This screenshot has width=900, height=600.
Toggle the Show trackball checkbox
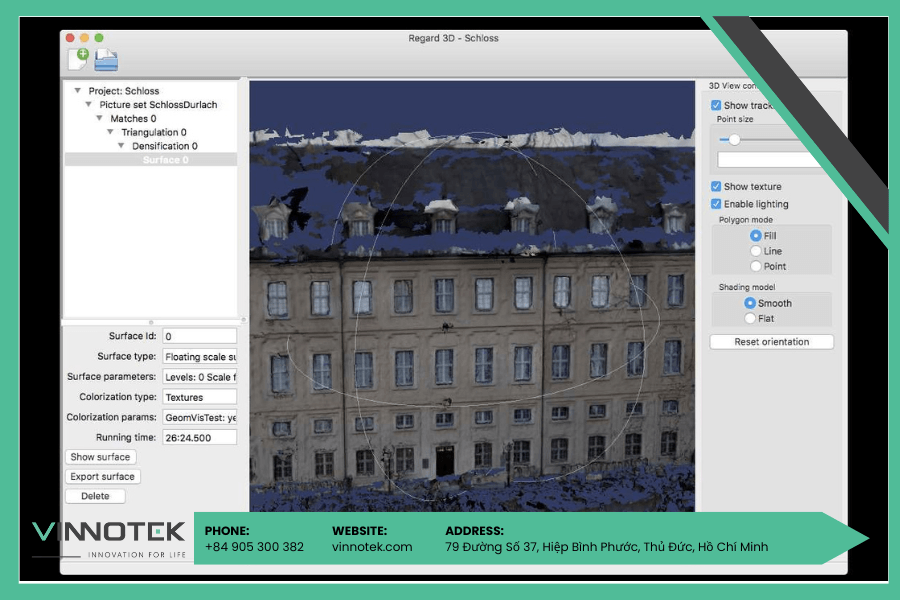(x=716, y=105)
